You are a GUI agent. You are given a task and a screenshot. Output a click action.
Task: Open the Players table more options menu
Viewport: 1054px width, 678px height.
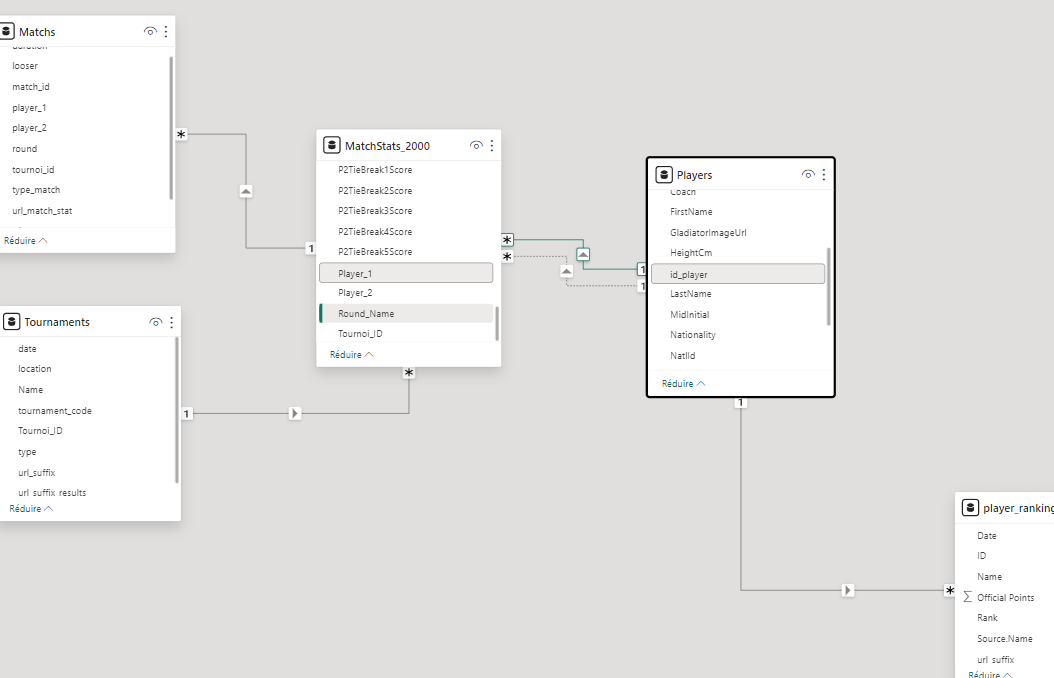point(824,175)
